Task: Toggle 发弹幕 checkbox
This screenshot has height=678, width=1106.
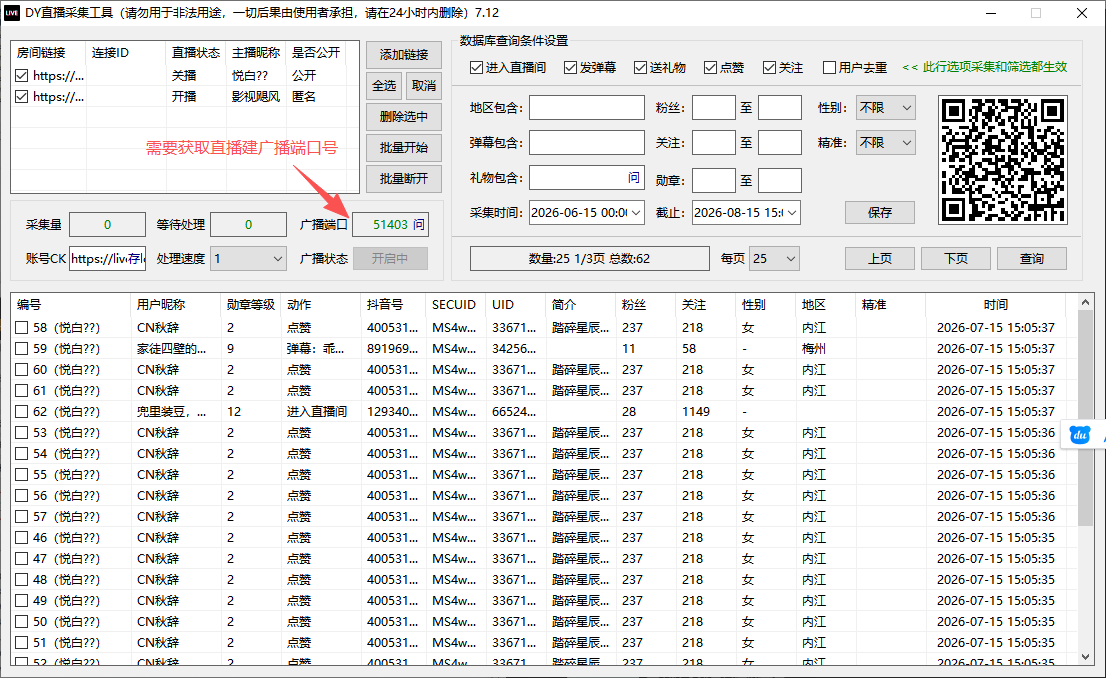Action: click(571, 68)
